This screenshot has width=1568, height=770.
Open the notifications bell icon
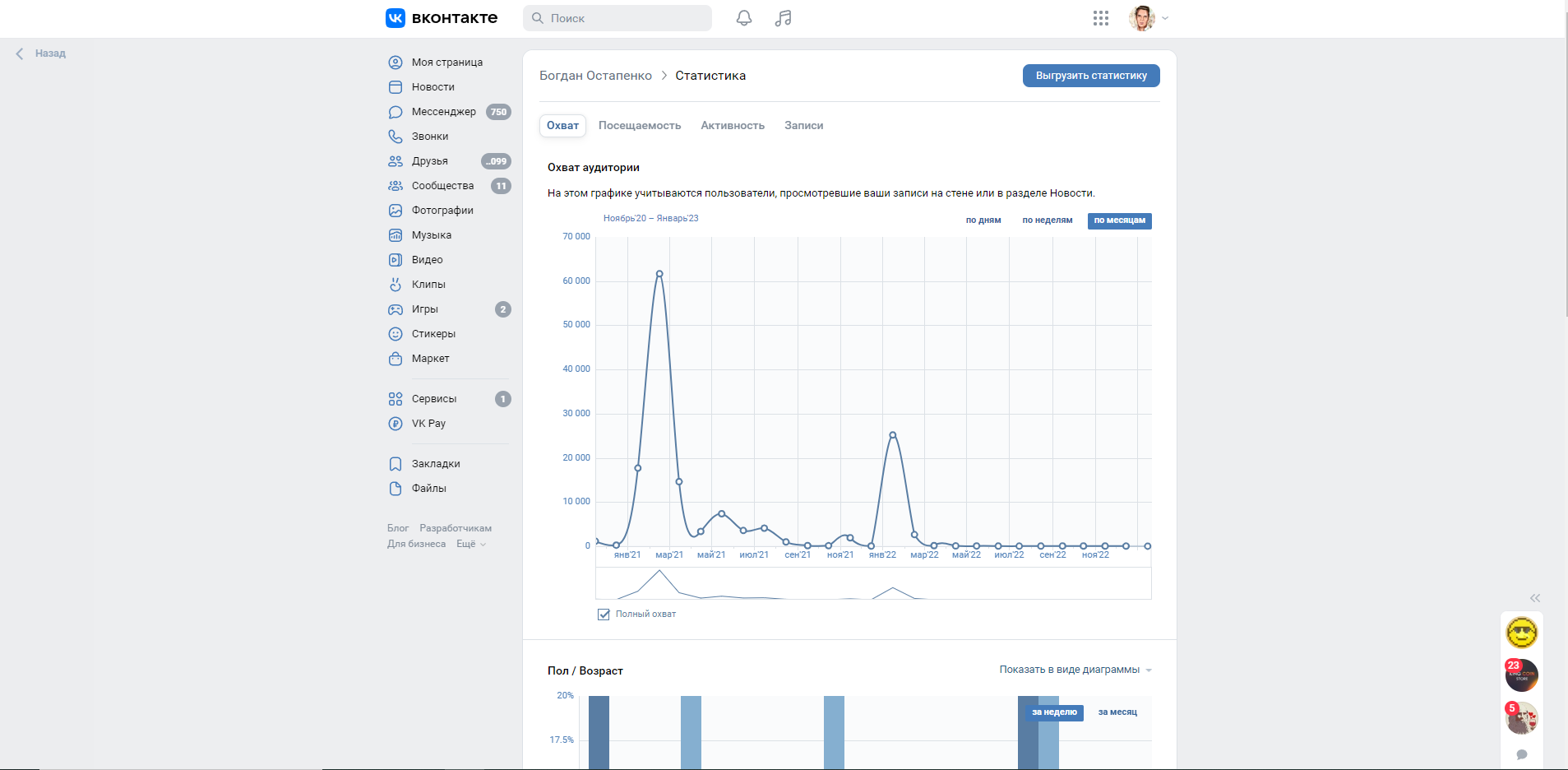tap(744, 18)
